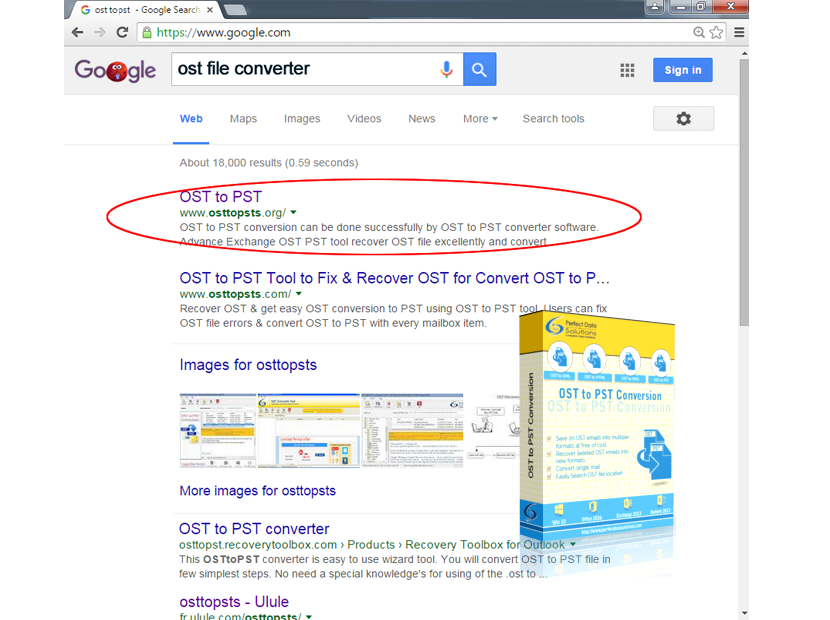Expand the More search category dropdown
This screenshot has width=830, height=620.
480,119
